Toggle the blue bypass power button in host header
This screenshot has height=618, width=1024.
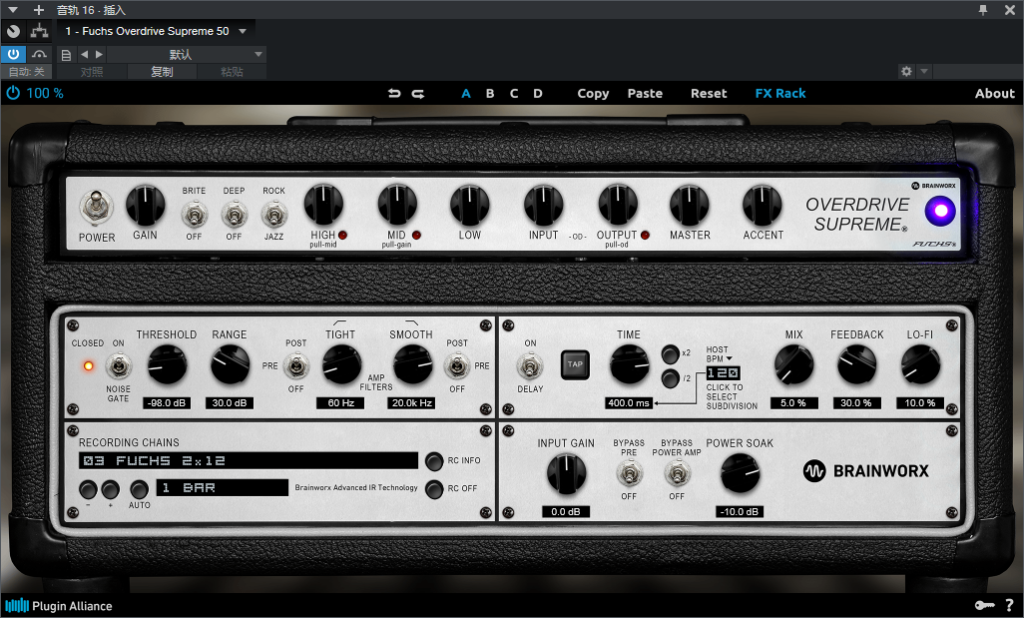13,54
